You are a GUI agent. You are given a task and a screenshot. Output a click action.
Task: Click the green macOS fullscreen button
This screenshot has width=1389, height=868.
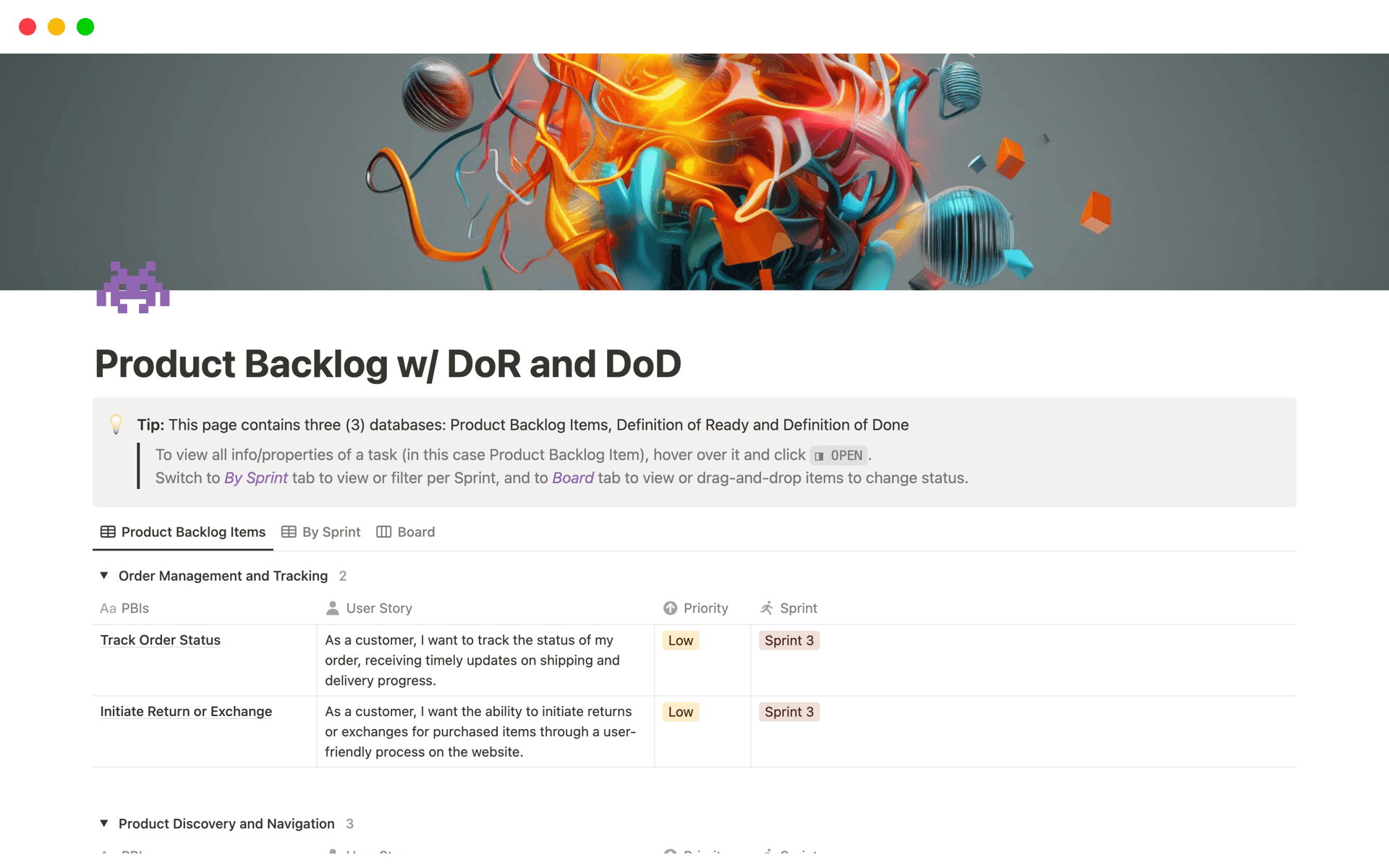85,27
